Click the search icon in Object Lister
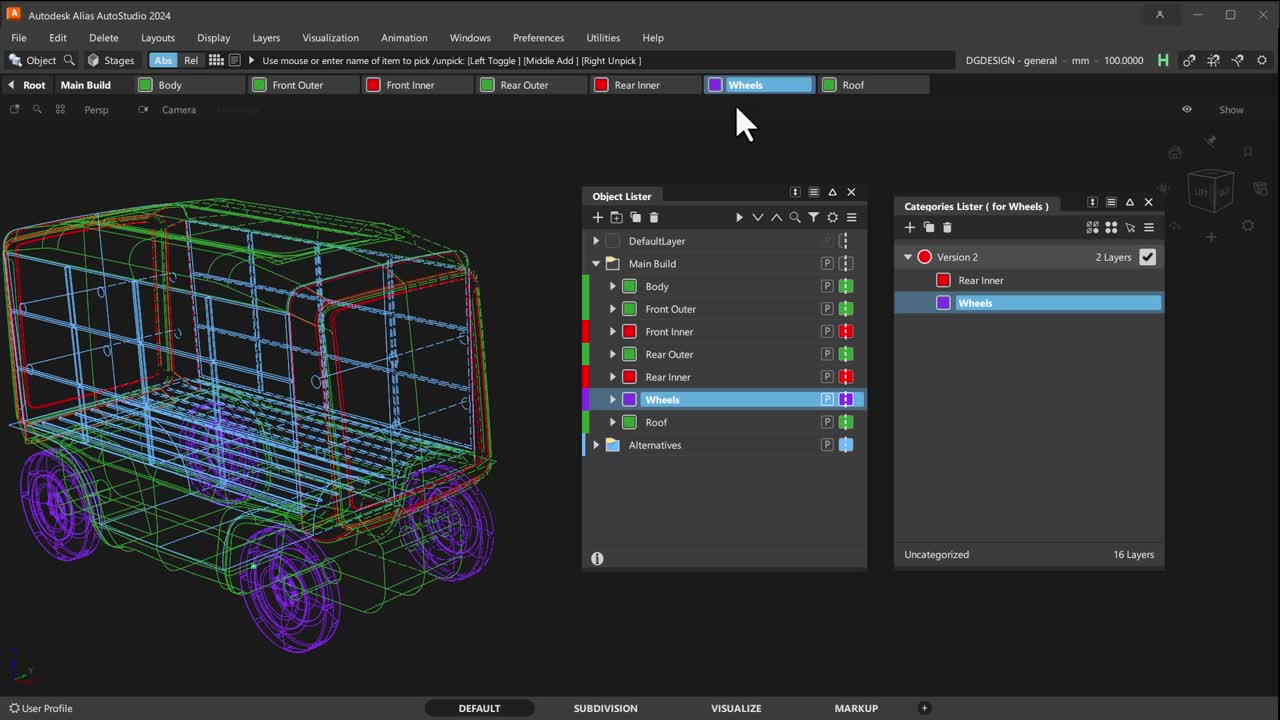Viewport: 1280px width, 720px height. [x=795, y=217]
